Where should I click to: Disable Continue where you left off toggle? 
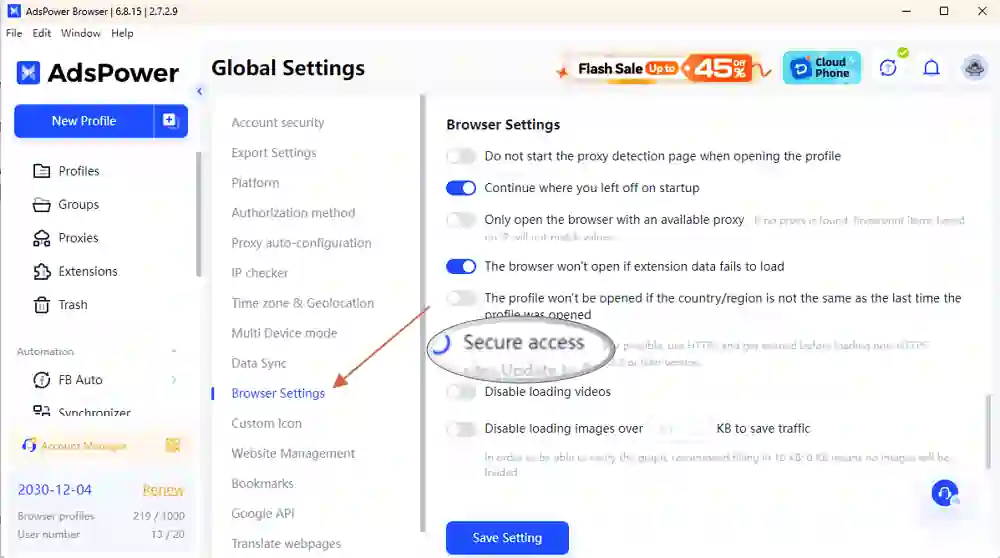tap(461, 188)
